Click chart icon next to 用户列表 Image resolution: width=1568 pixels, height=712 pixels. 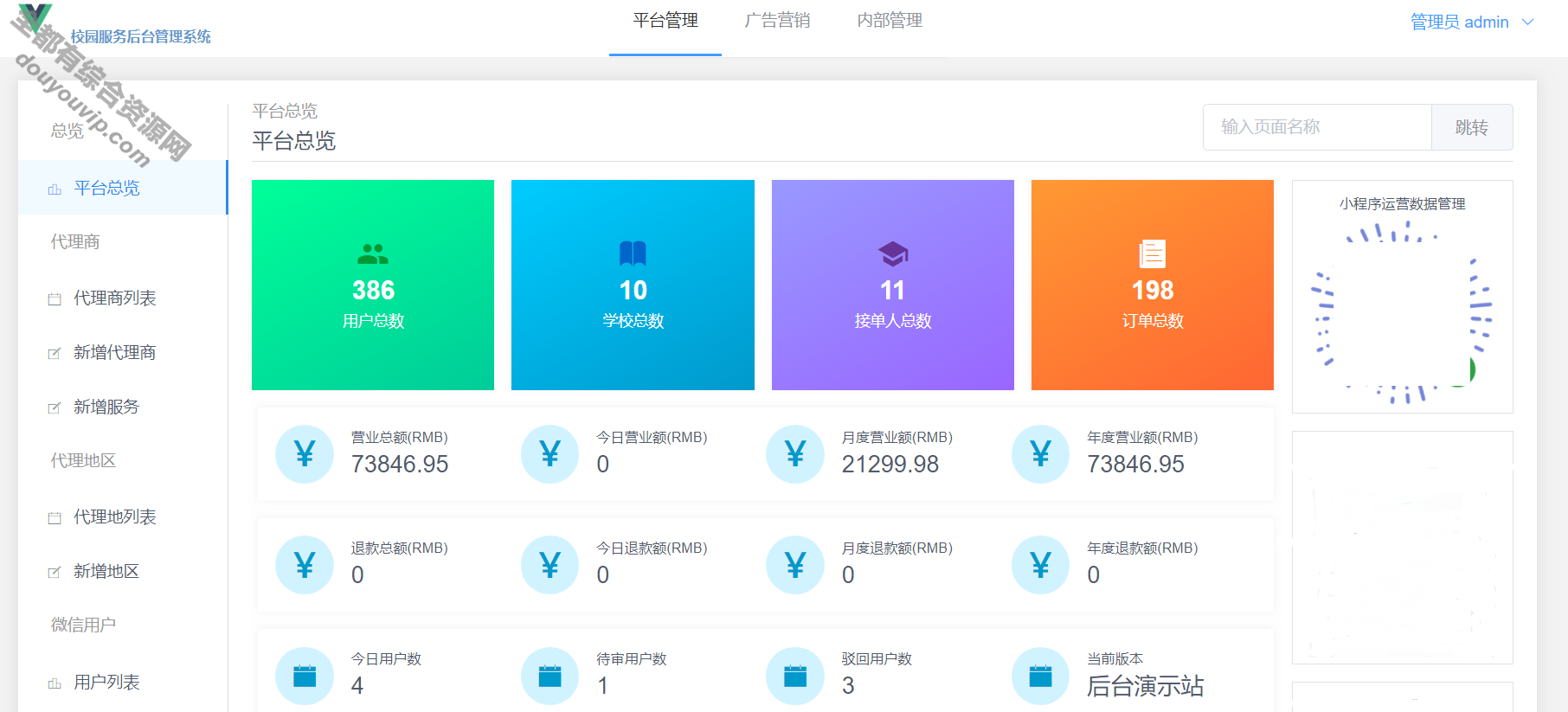click(x=55, y=683)
